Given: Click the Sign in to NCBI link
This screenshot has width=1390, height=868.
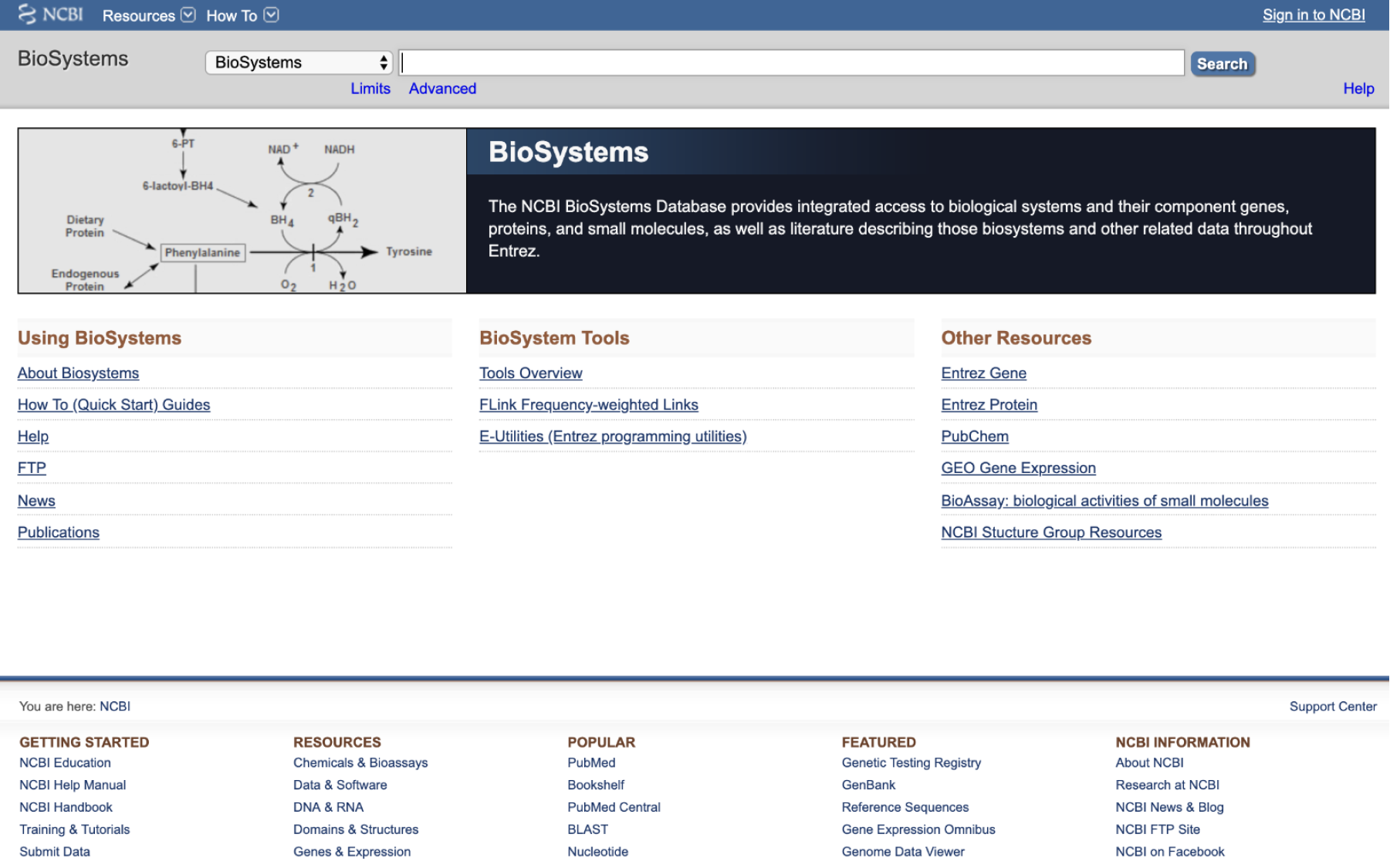Looking at the screenshot, I should 1313,15.
